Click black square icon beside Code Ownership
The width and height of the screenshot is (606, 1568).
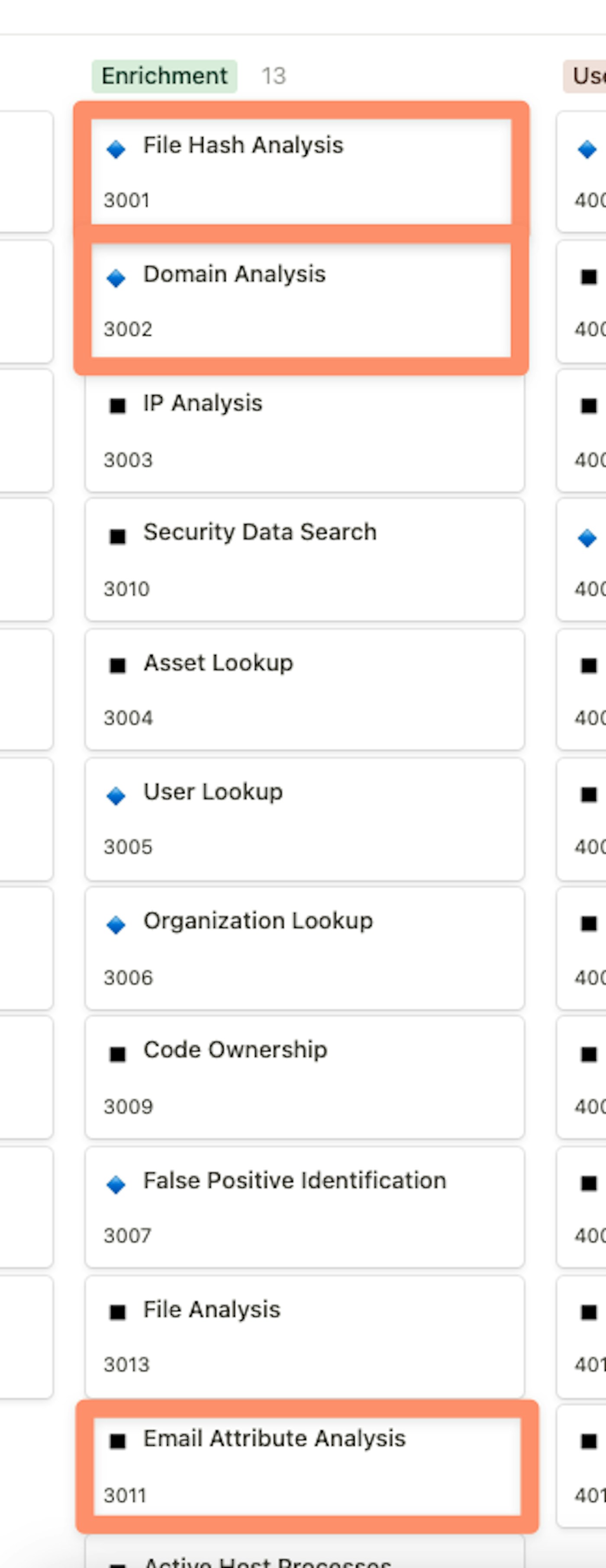117,1054
